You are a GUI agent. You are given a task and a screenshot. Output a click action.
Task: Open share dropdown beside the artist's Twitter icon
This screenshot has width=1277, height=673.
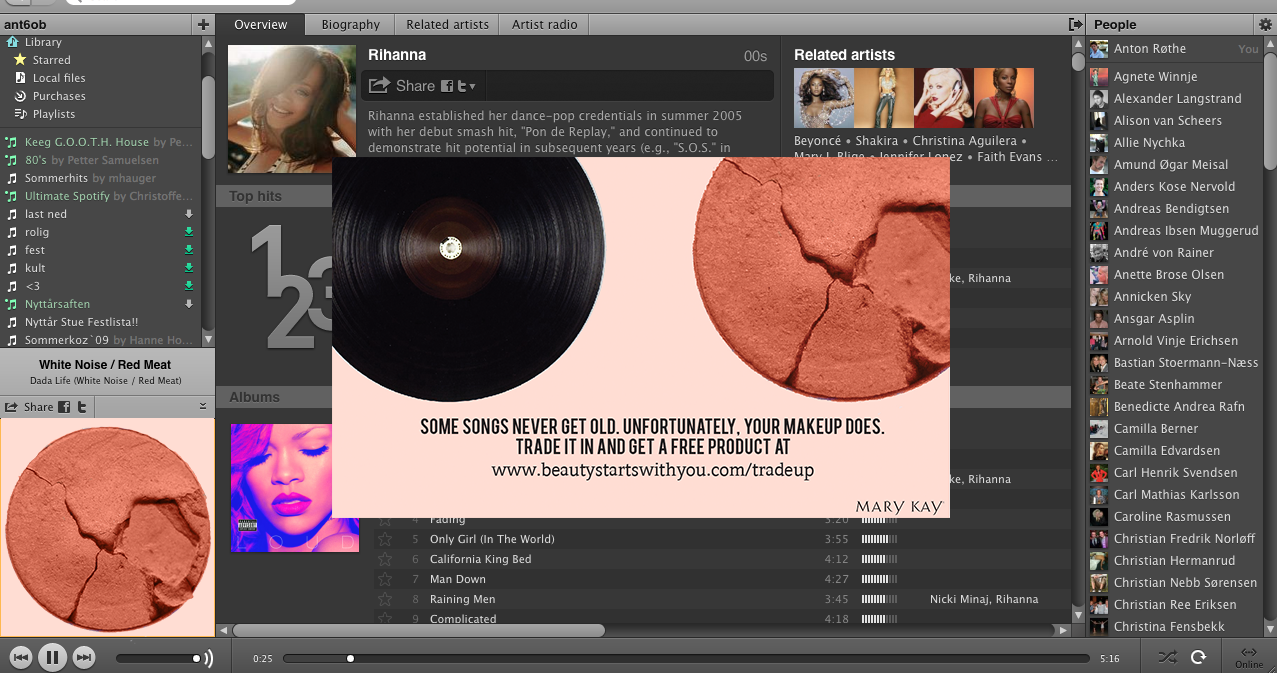tap(472, 86)
